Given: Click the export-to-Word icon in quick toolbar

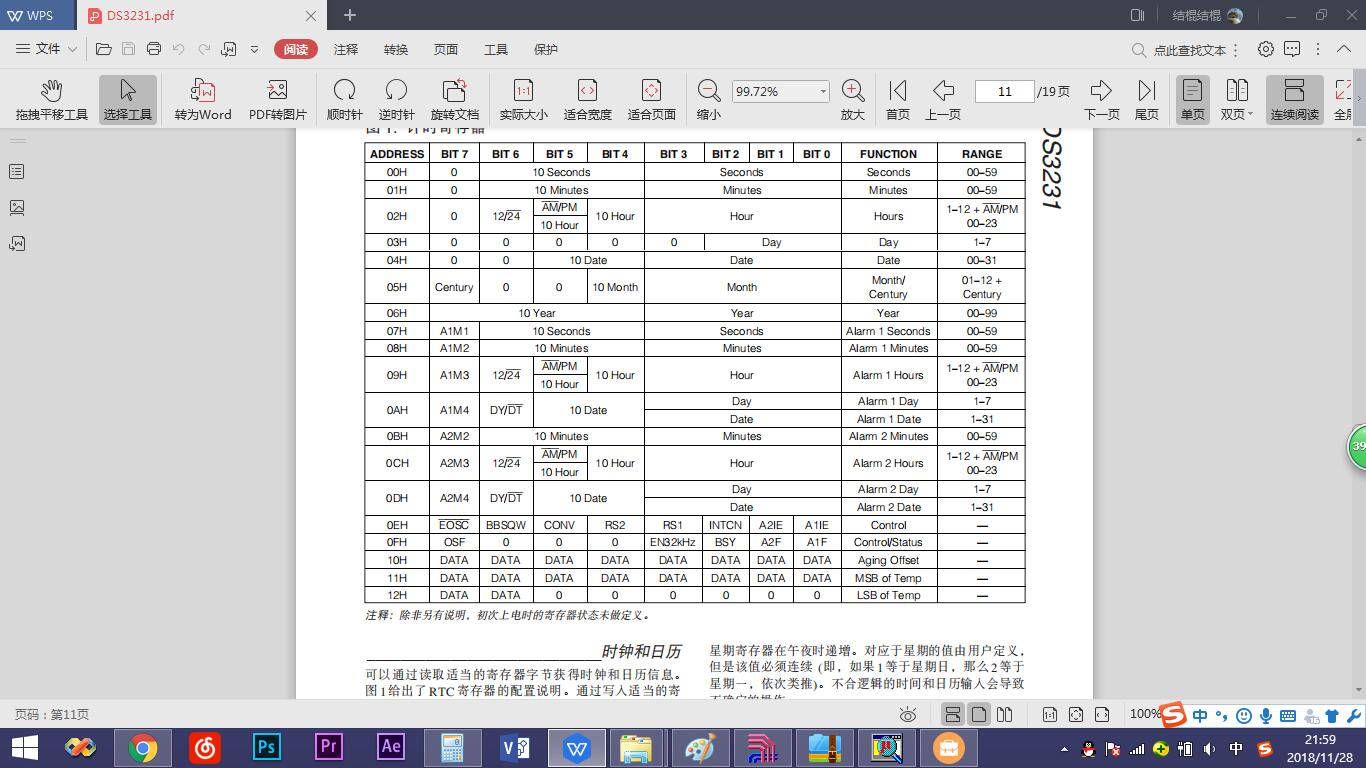Looking at the screenshot, I should pyautogui.click(x=229, y=49).
